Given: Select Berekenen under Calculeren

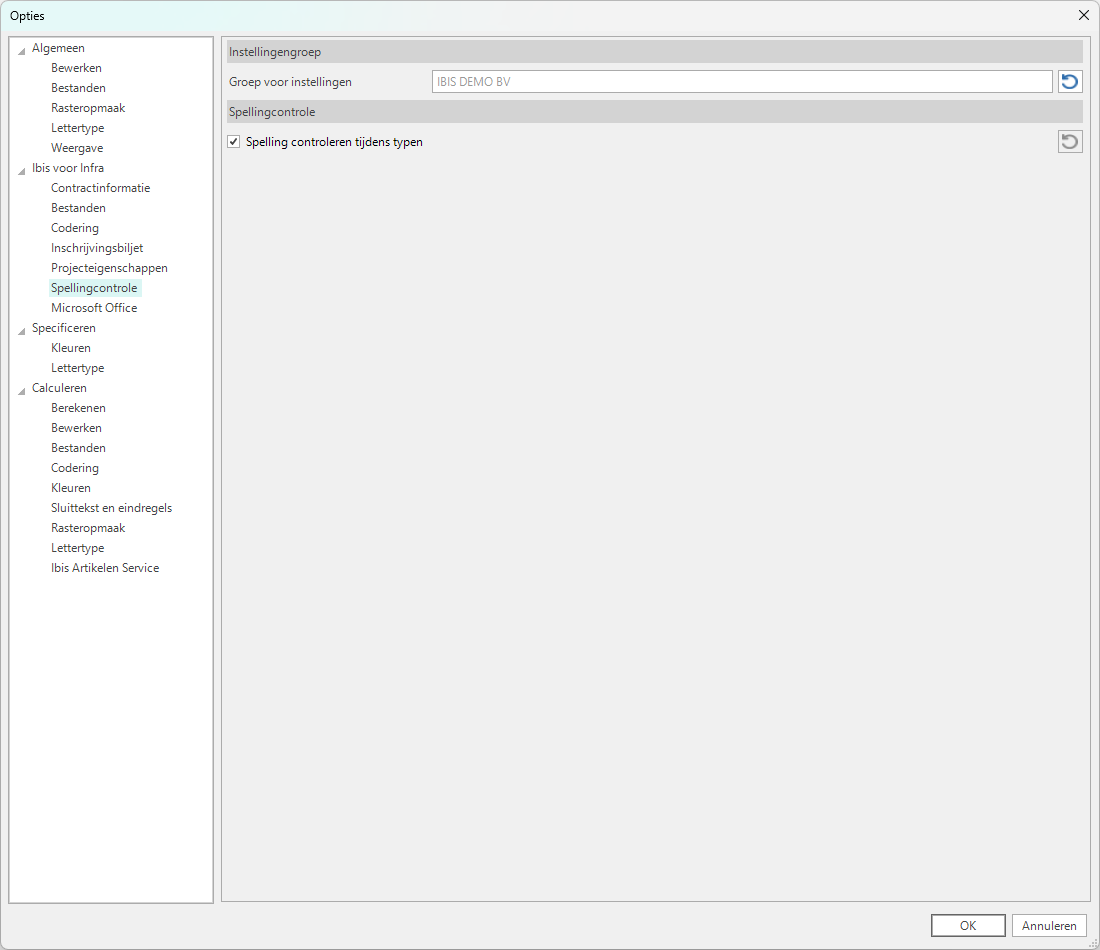Looking at the screenshot, I should pos(78,408).
